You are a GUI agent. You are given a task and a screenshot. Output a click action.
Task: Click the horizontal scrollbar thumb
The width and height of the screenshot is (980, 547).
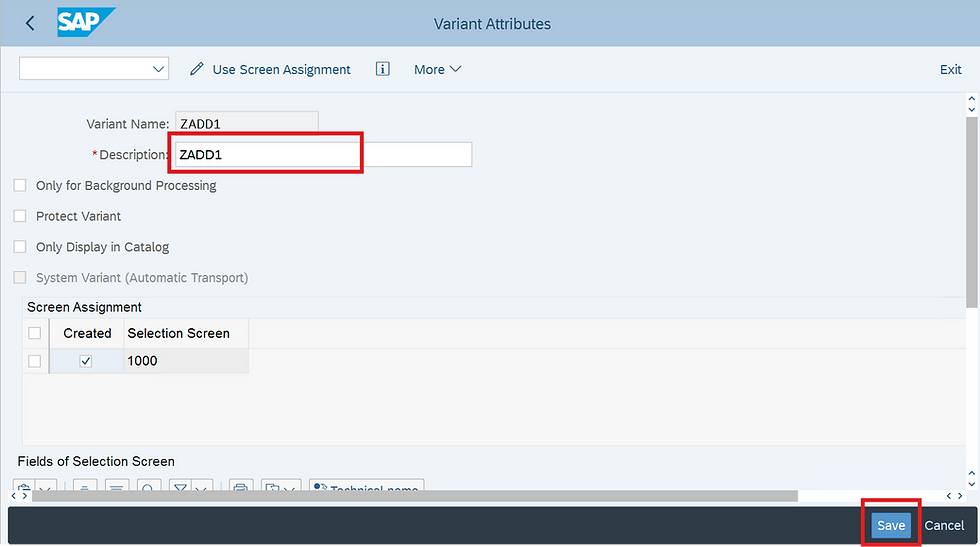(415, 496)
